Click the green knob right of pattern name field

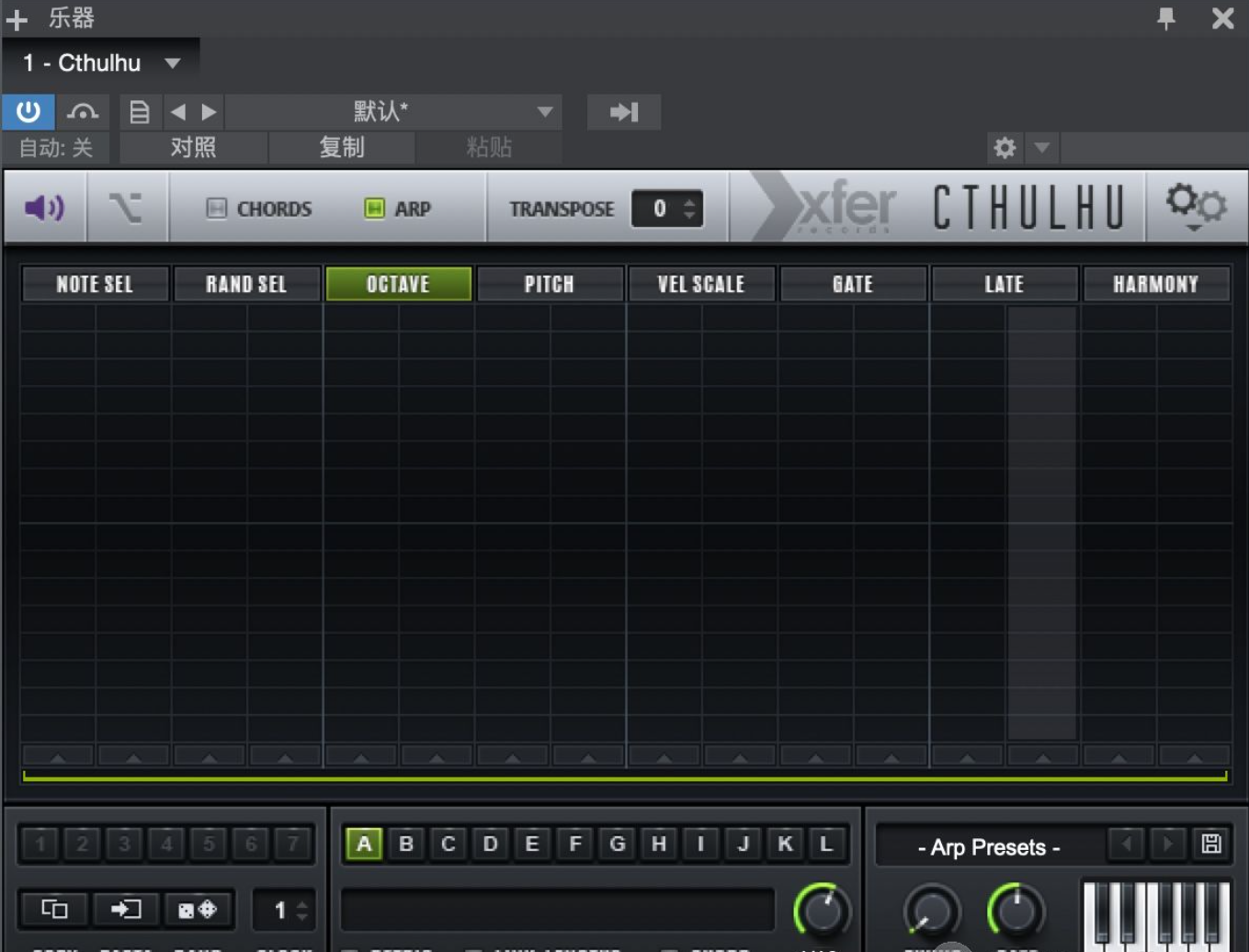tap(822, 911)
